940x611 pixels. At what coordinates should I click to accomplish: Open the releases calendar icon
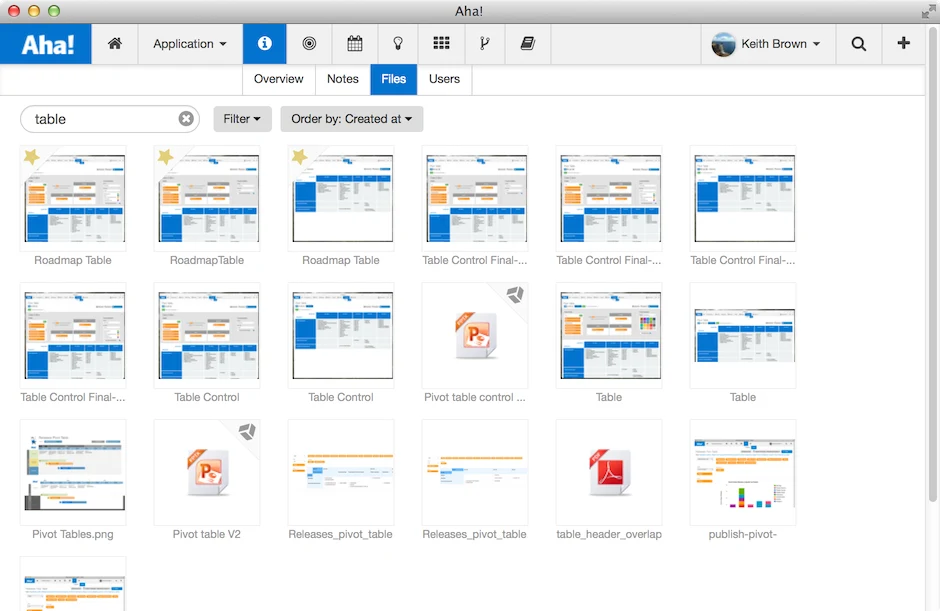click(355, 44)
